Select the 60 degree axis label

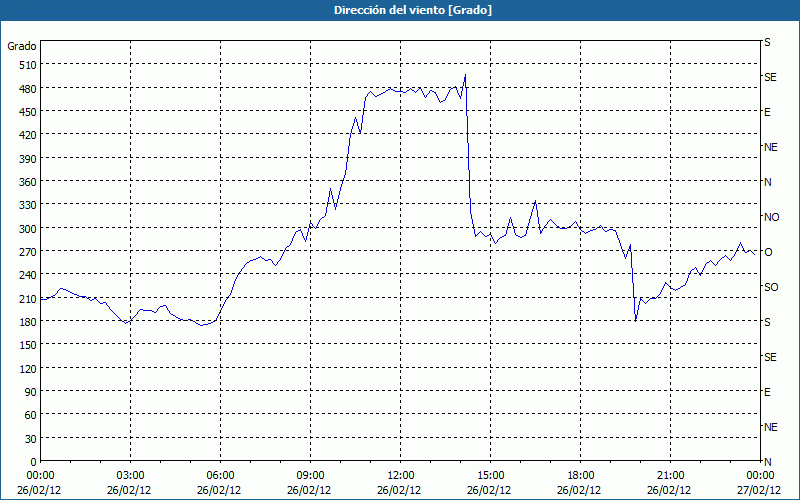tap(31, 415)
